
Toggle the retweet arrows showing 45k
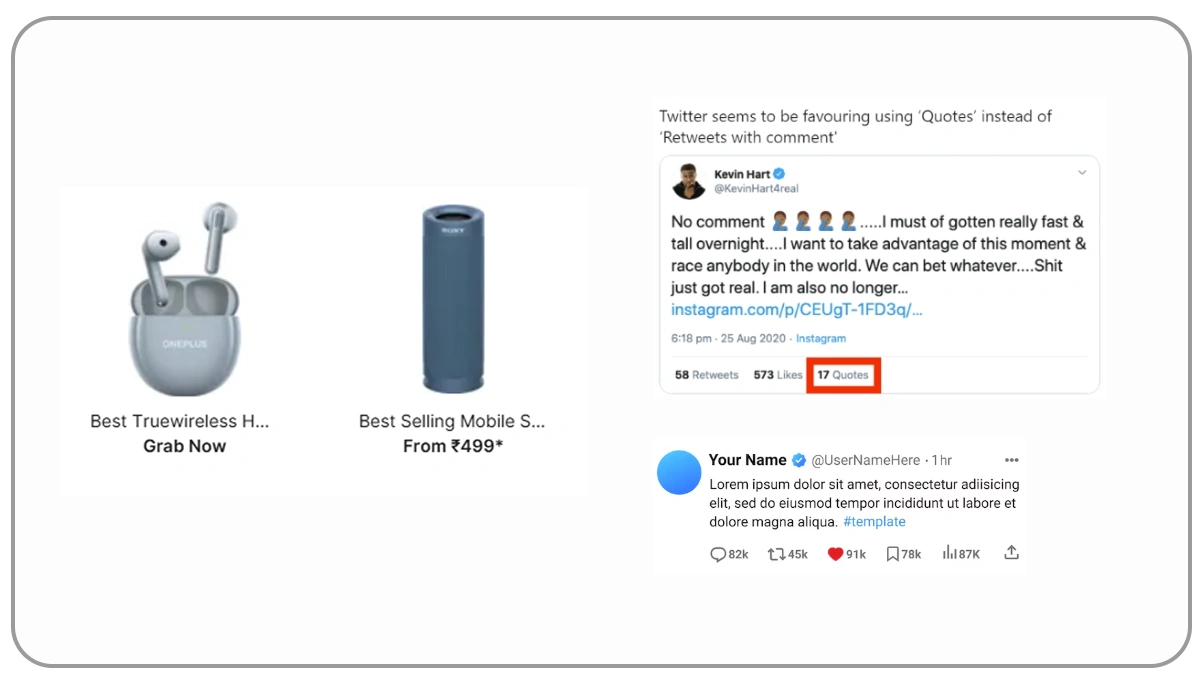pos(777,552)
